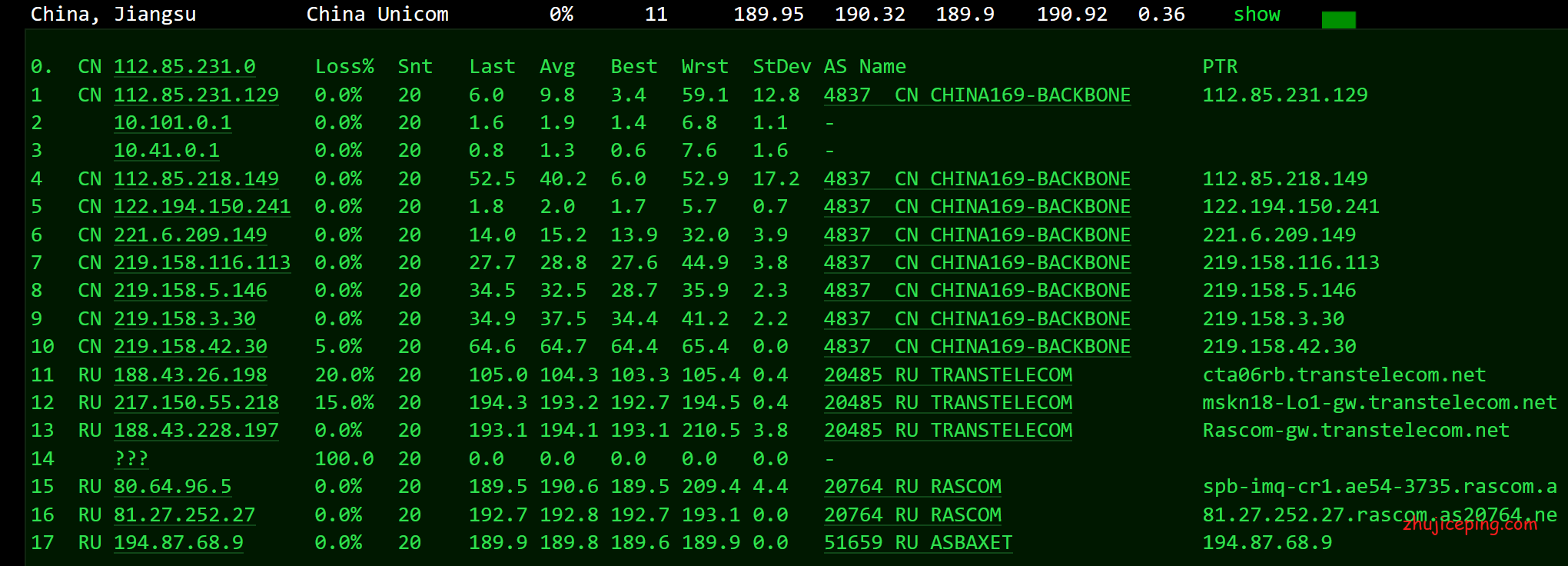The image size is (1568, 566).
Task: Click the 'Last' column header
Action: pyautogui.click(x=492, y=67)
